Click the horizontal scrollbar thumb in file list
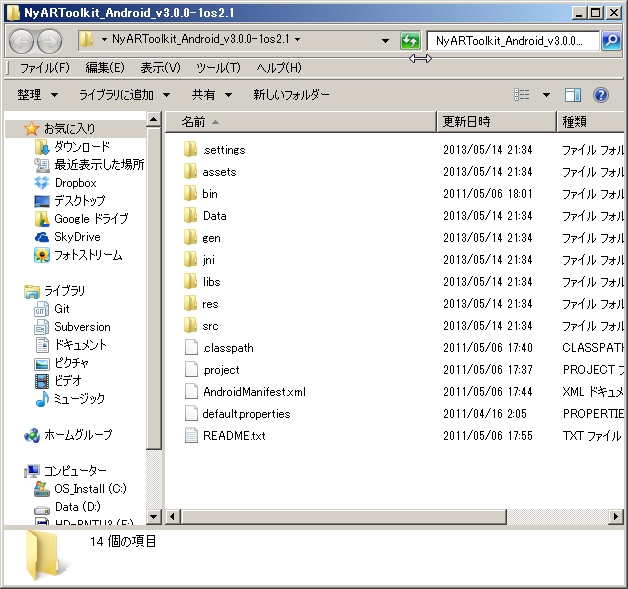This screenshot has width=628, height=589. coord(344,517)
